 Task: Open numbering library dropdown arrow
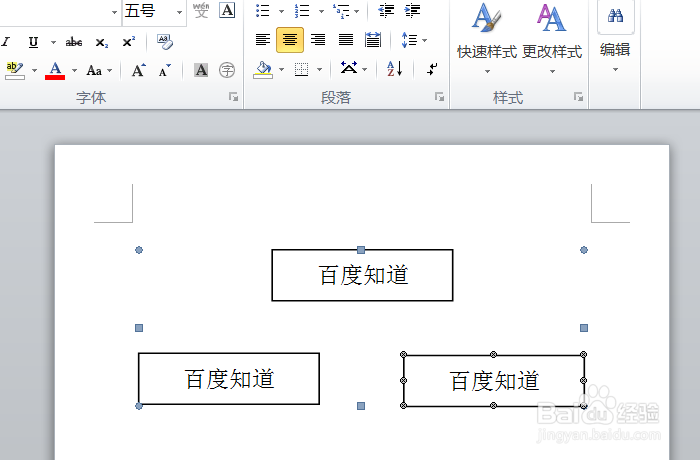coord(321,11)
